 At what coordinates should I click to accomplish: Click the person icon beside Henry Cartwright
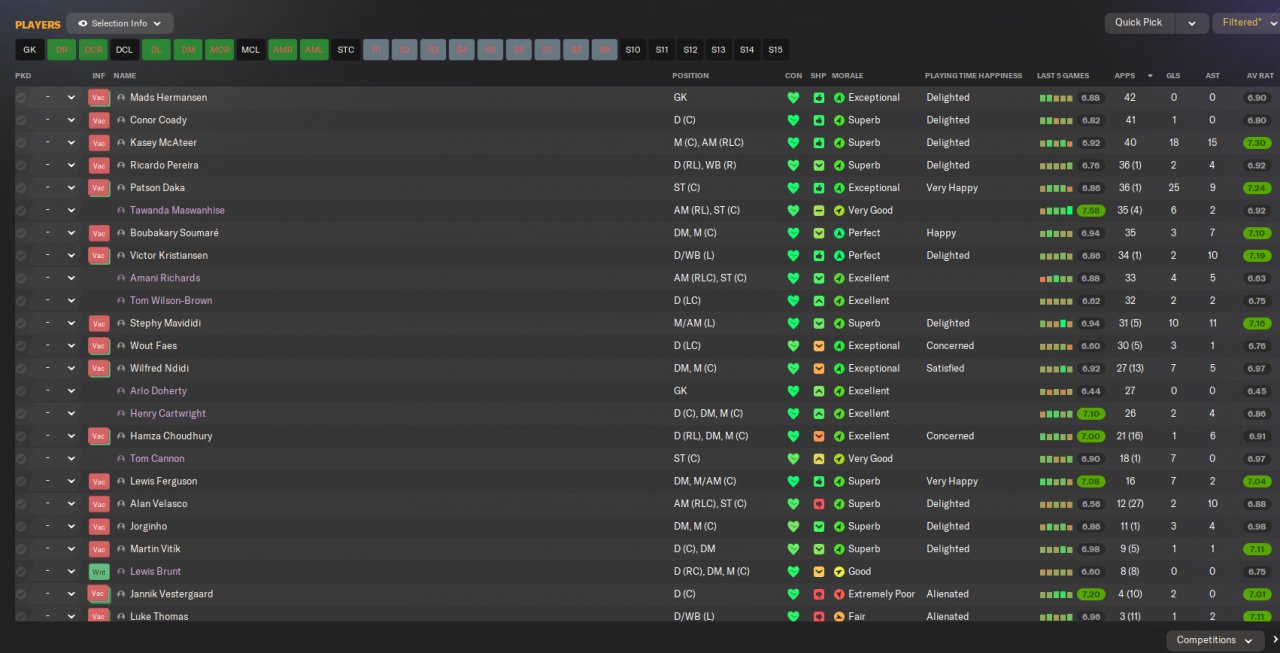click(121, 414)
